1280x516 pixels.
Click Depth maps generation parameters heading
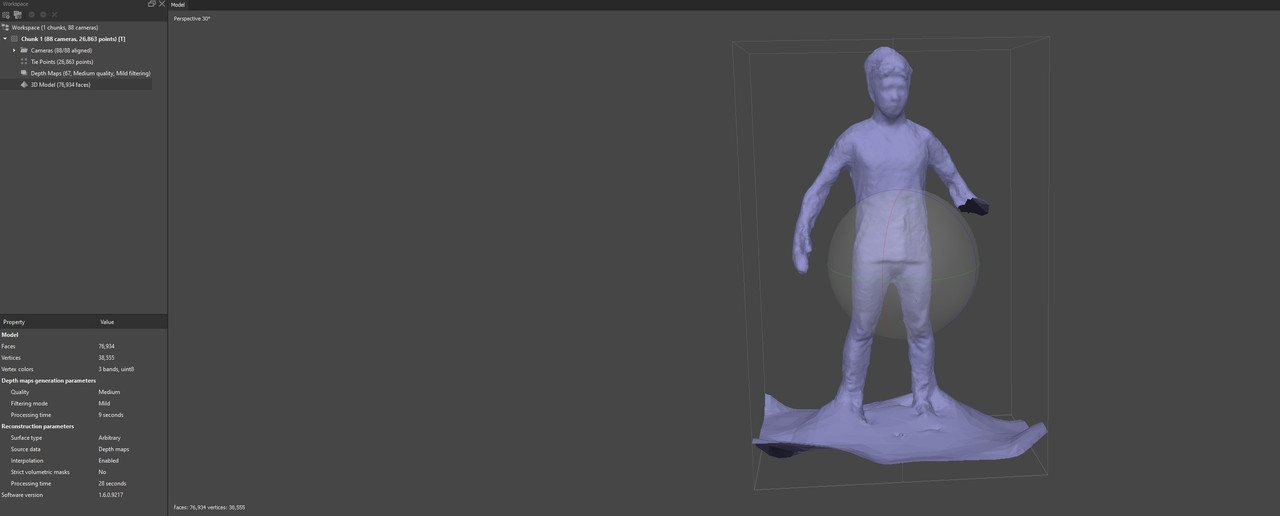click(x=48, y=381)
